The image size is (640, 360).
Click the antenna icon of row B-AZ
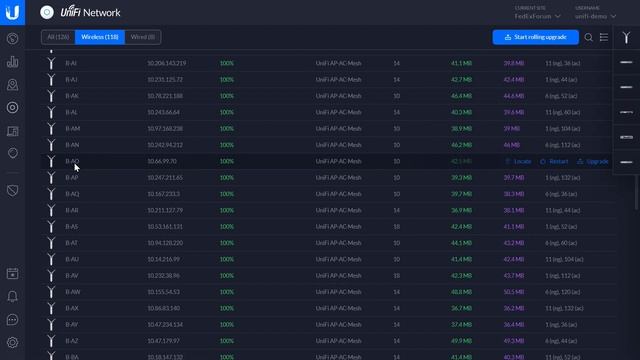51,341
